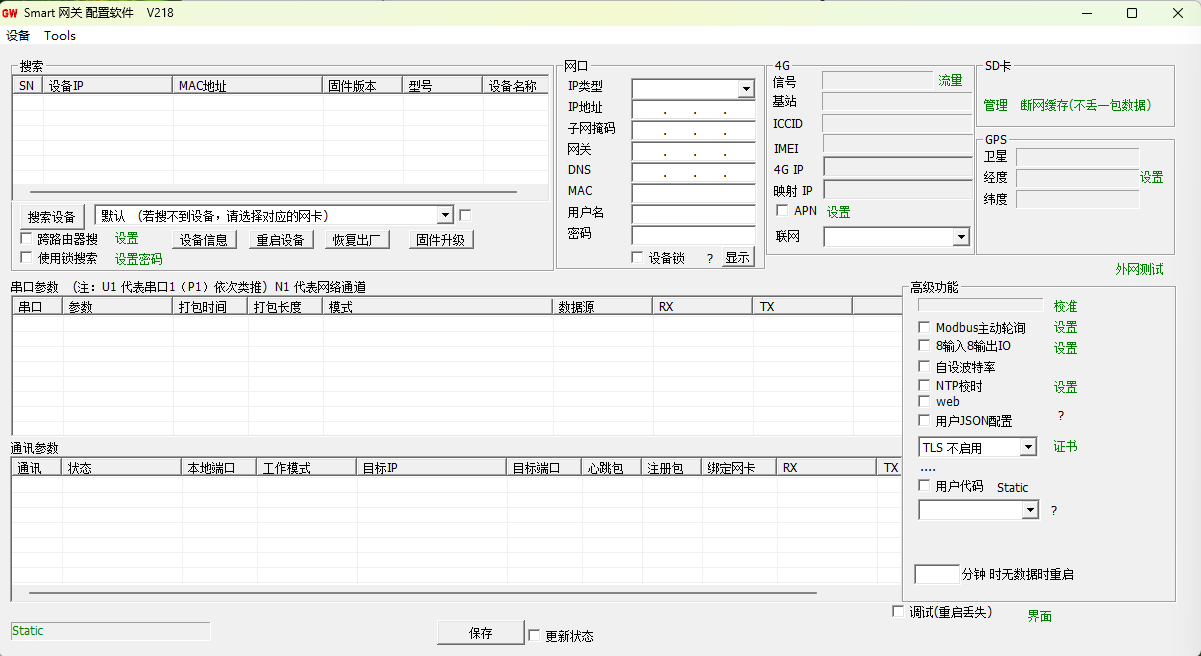Open the 联网 dropdown in 4G panel

[x=960, y=237]
